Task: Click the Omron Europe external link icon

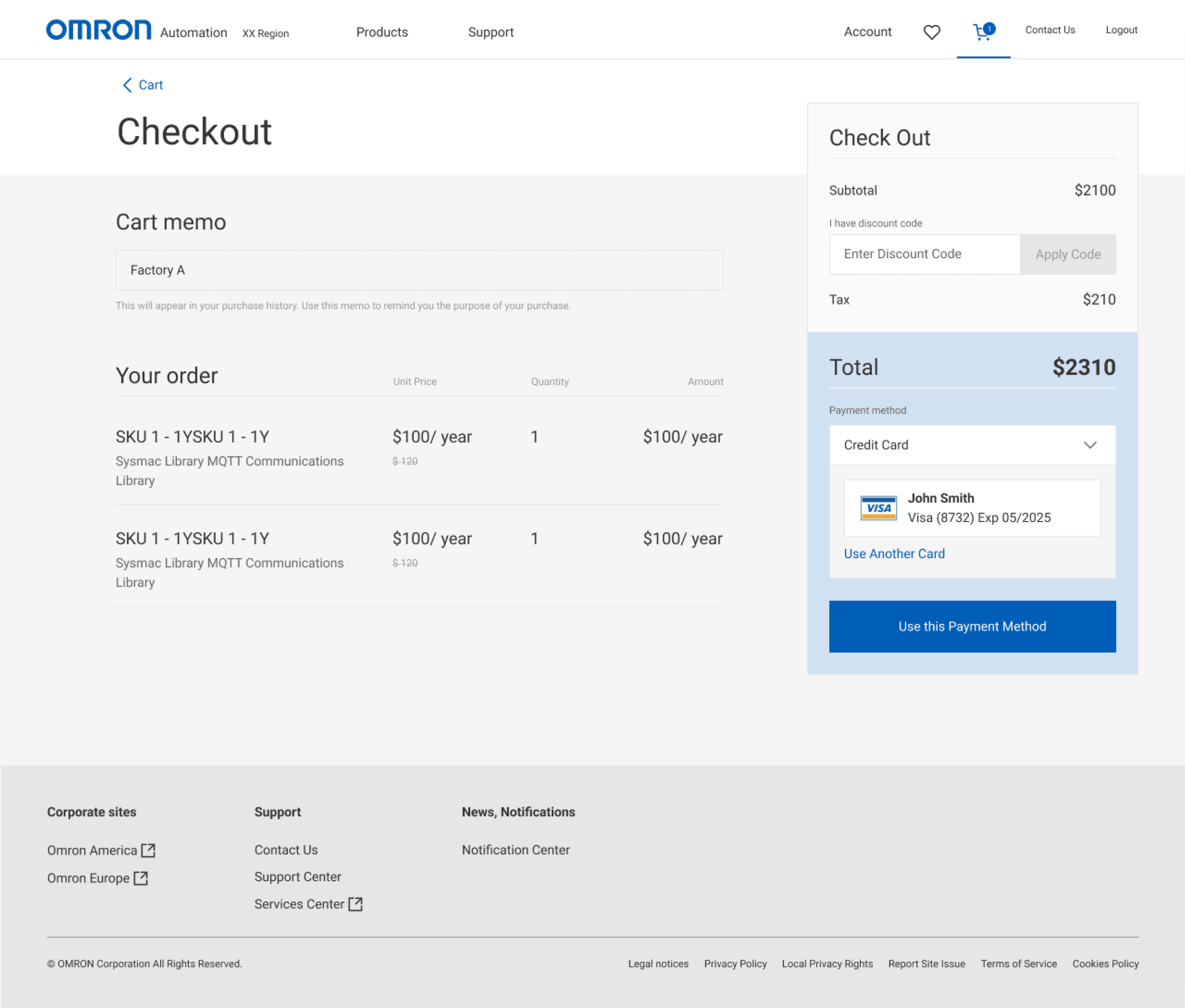Action: 141,878
